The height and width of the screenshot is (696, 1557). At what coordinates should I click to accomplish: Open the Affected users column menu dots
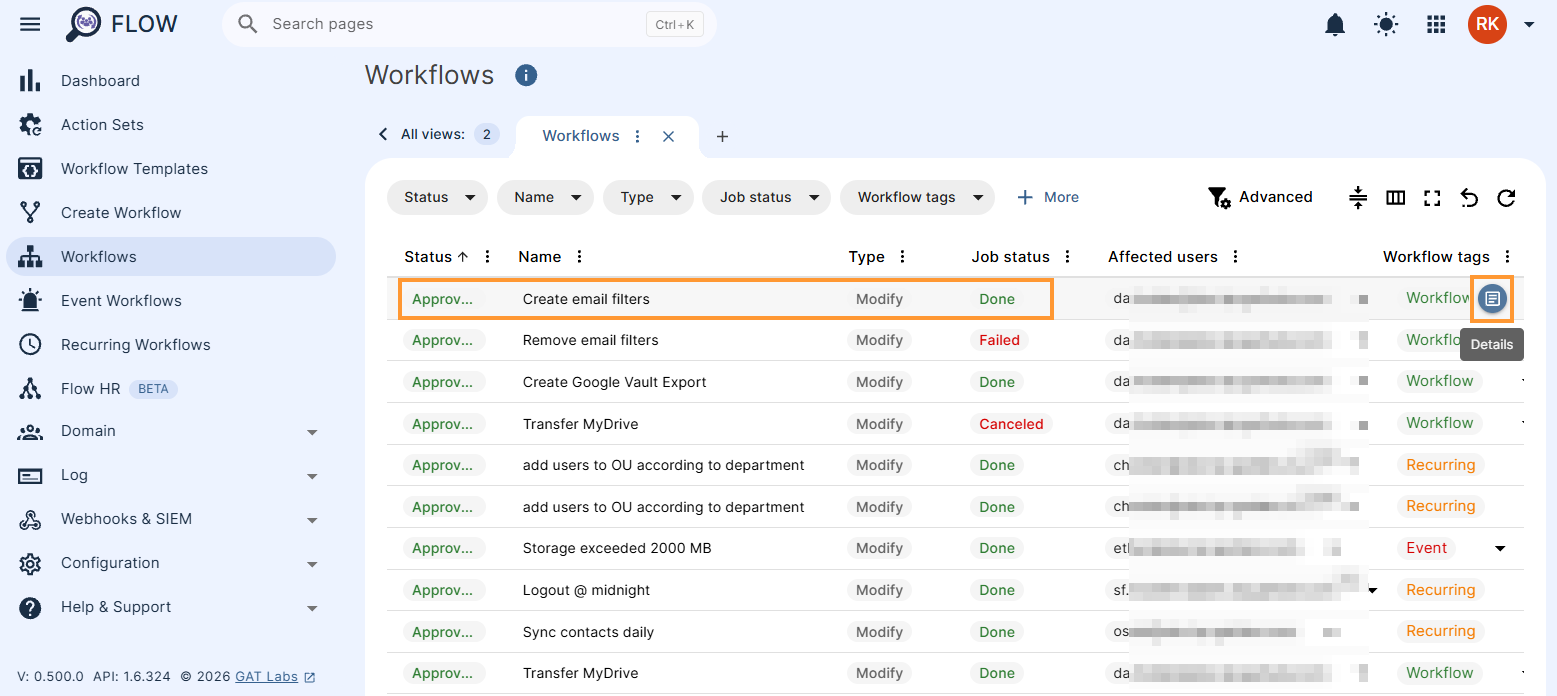tap(1236, 257)
